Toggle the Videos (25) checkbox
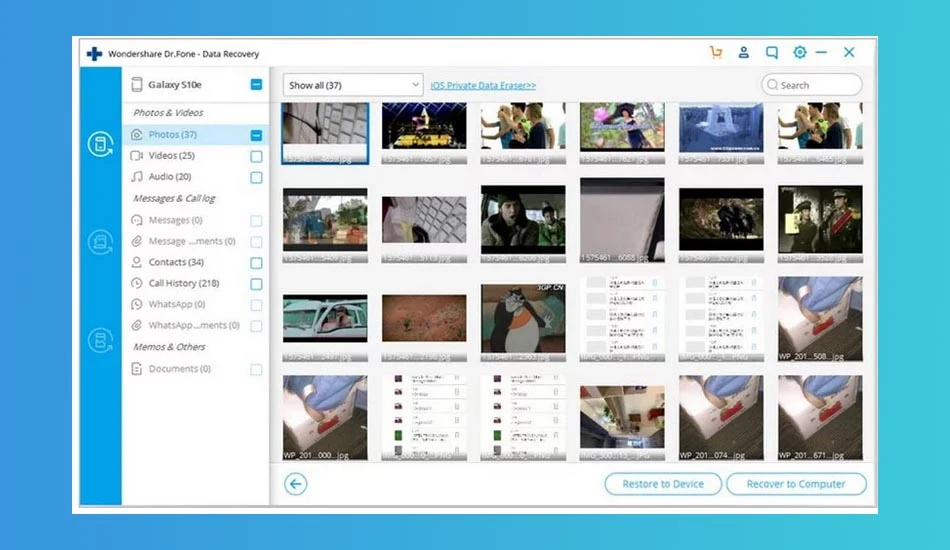950x550 pixels. pyautogui.click(x=256, y=156)
